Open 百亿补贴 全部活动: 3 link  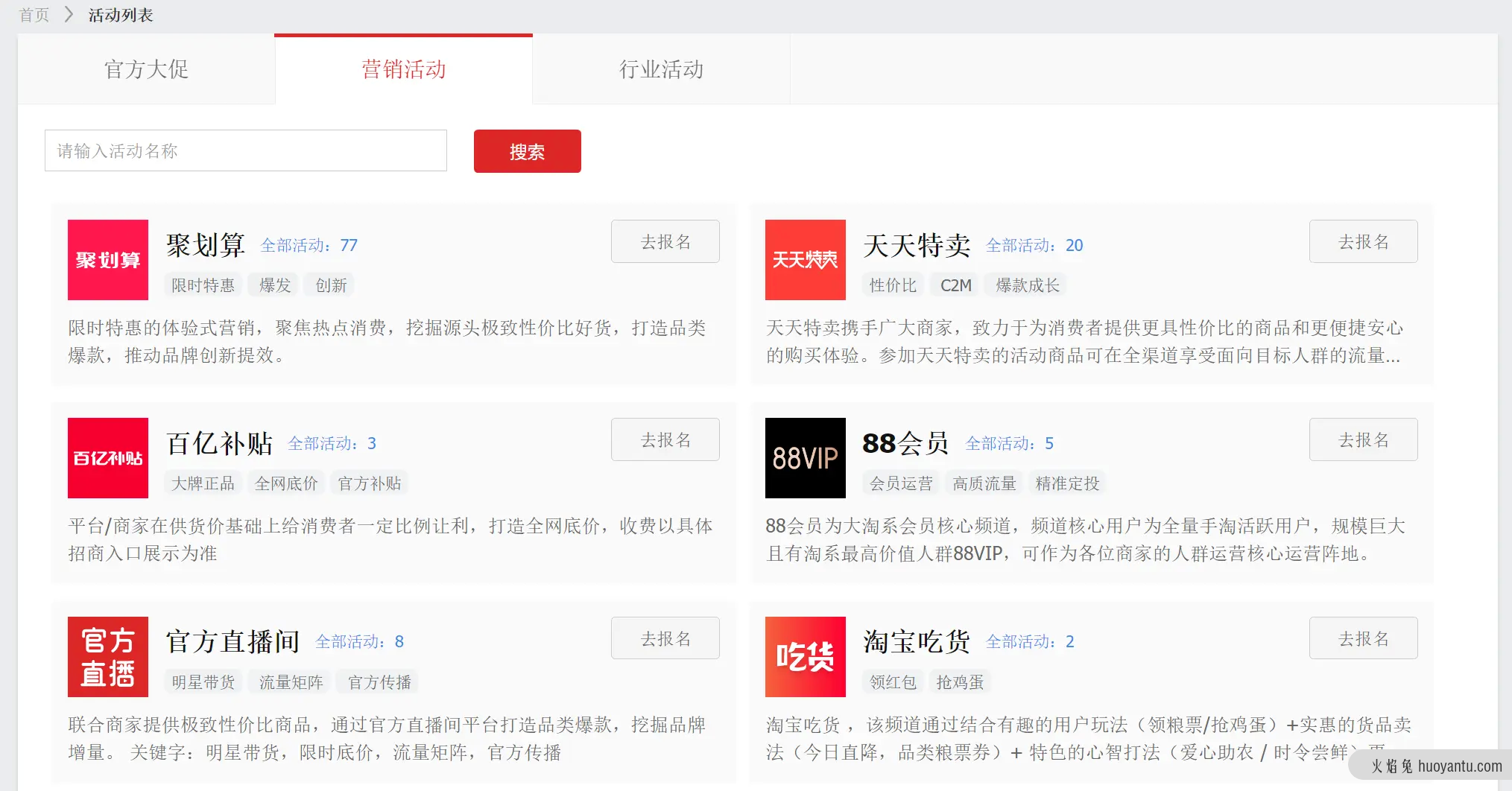tap(332, 443)
